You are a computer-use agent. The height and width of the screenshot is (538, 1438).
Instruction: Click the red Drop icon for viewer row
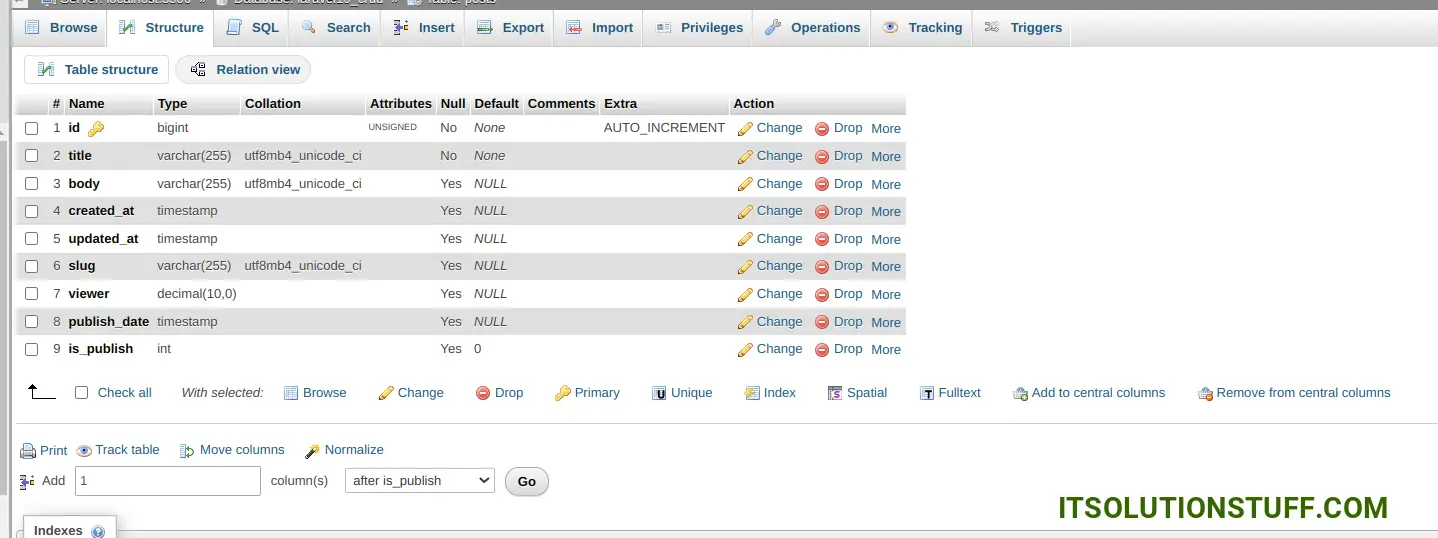(822, 295)
